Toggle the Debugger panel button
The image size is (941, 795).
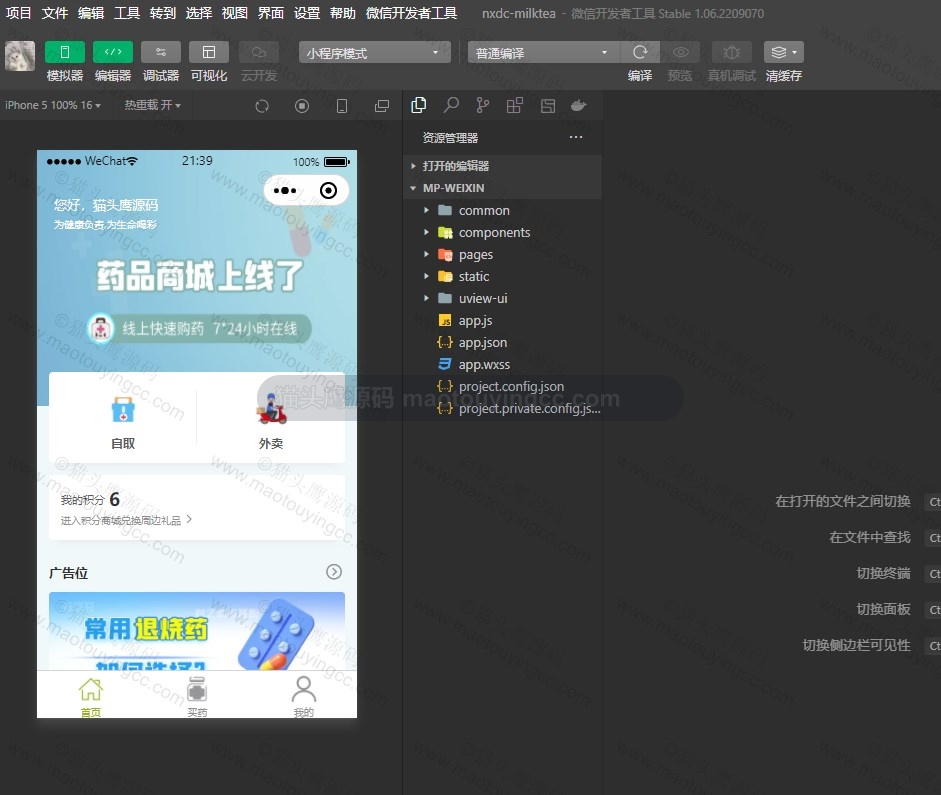(x=161, y=52)
